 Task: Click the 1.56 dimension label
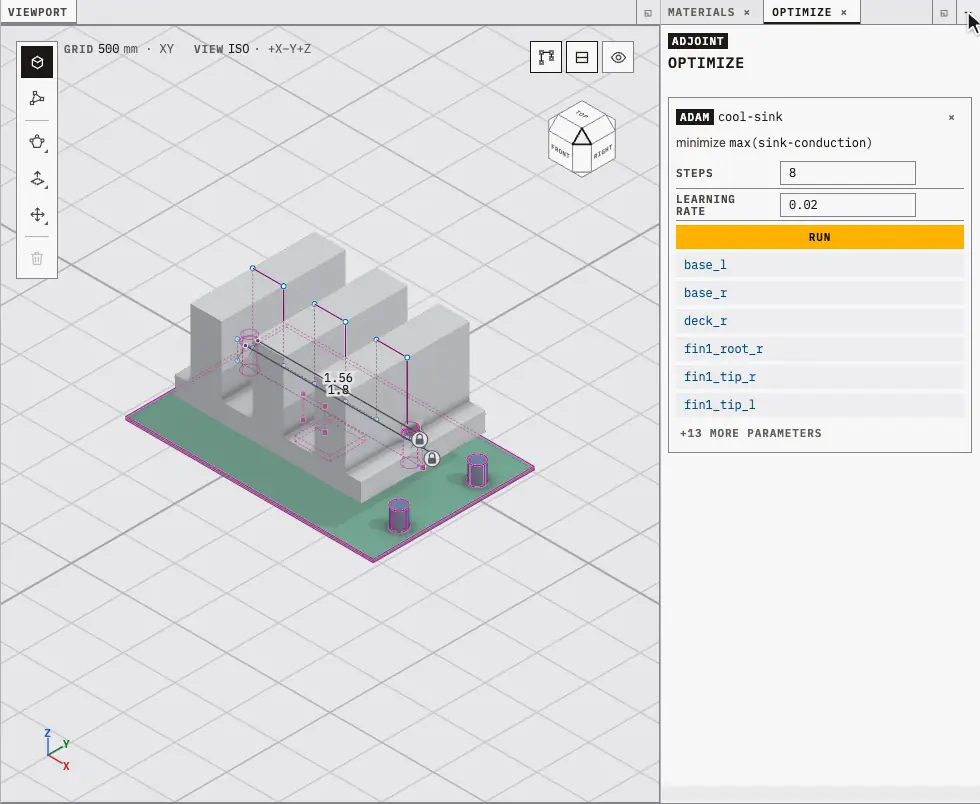point(338,378)
